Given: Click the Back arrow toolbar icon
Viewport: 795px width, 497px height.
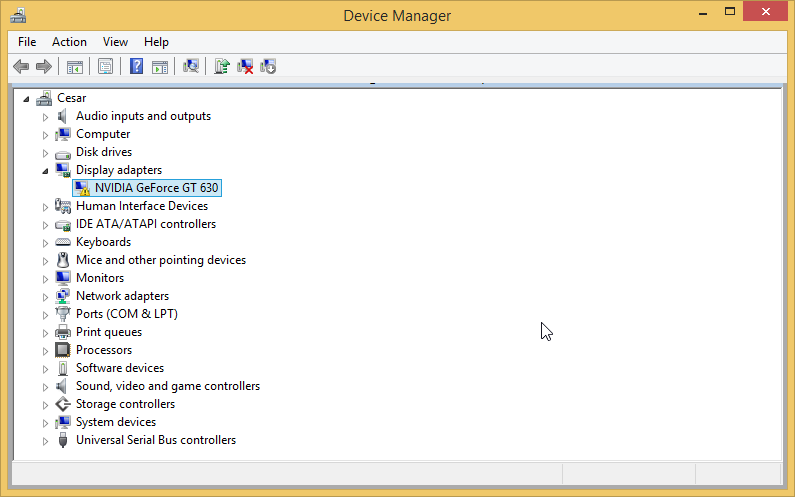Looking at the screenshot, I should [x=21, y=66].
